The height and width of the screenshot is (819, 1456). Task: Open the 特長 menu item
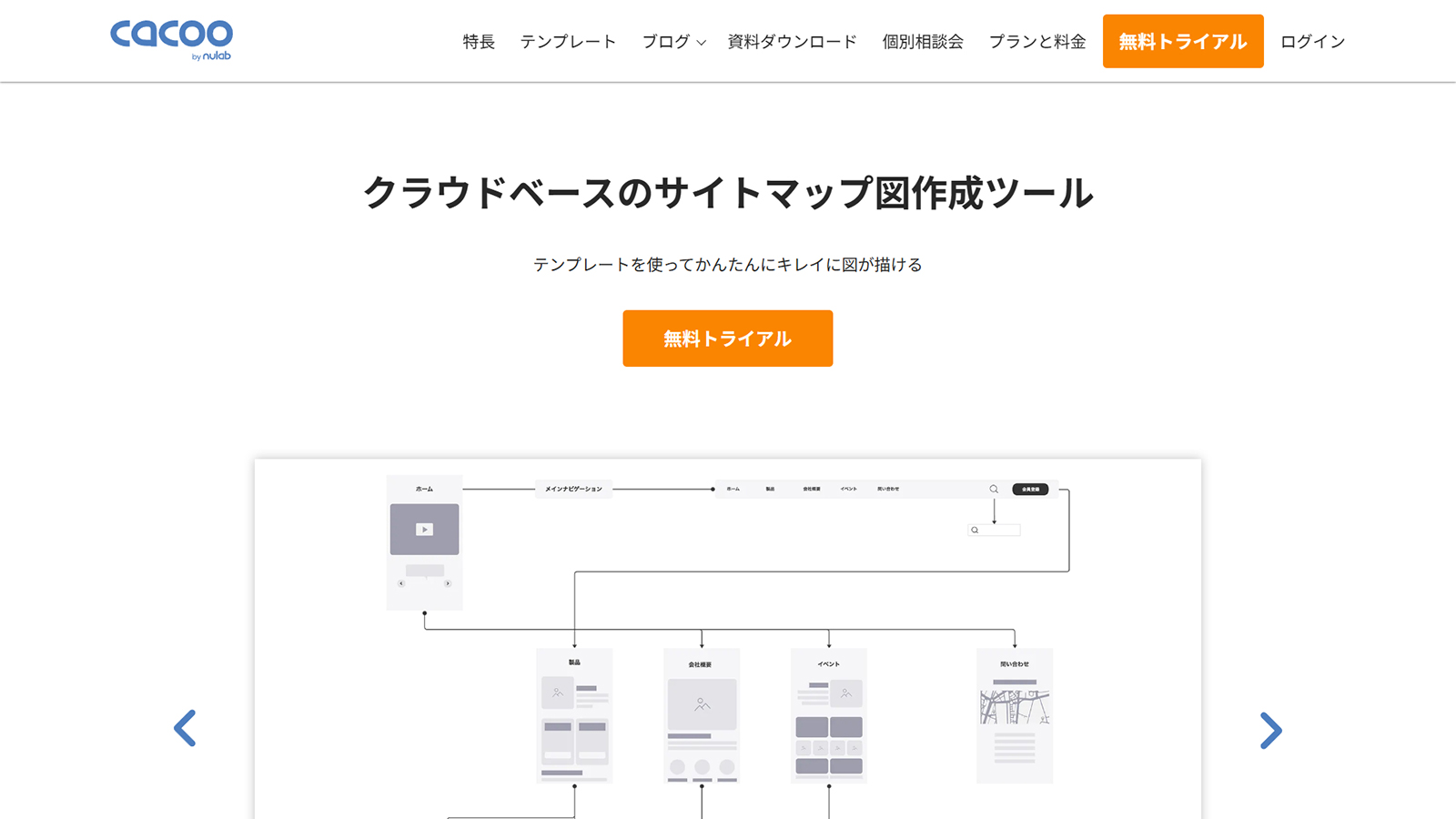tap(479, 42)
